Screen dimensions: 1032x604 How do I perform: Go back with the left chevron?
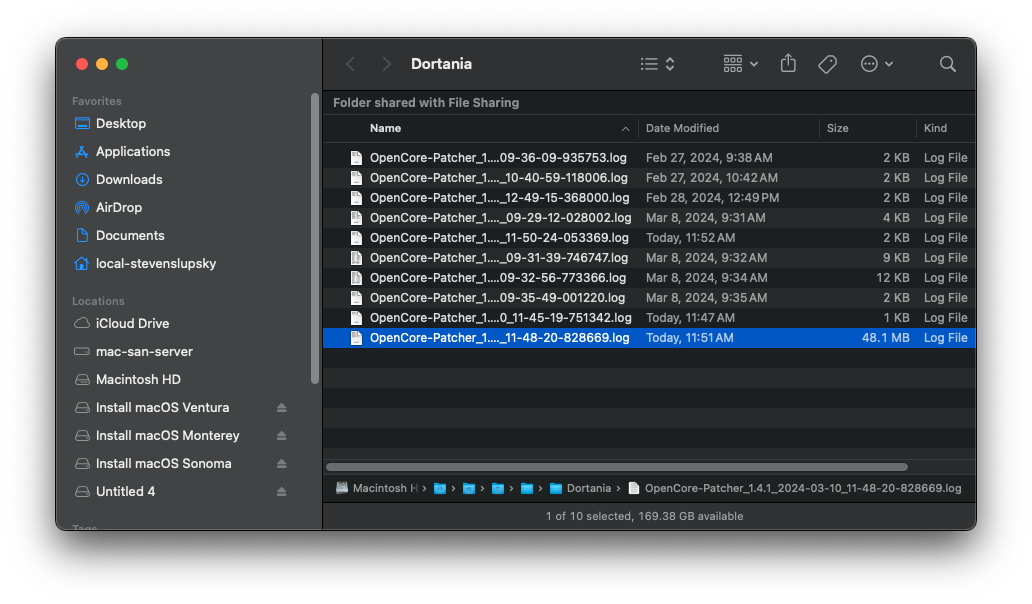click(x=350, y=64)
